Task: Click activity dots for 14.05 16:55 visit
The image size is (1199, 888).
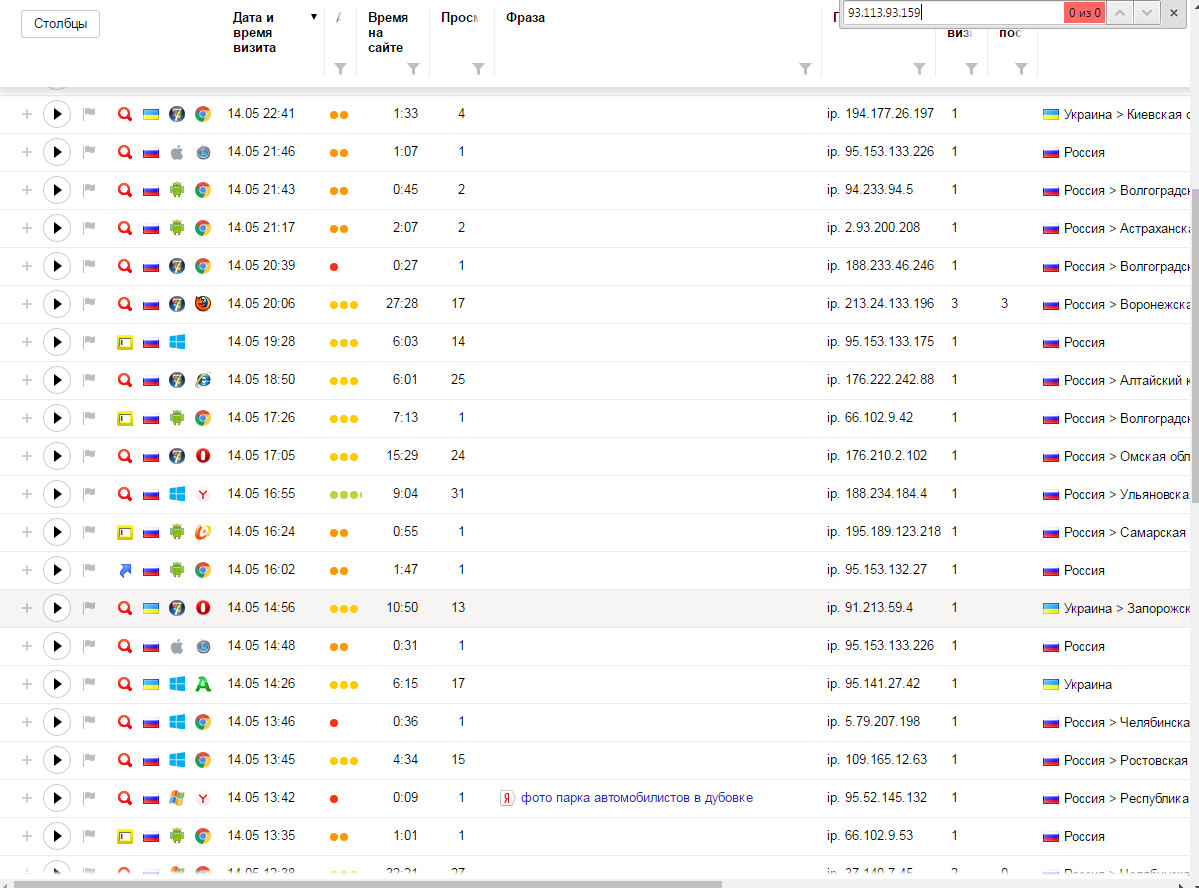Action: point(346,495)
